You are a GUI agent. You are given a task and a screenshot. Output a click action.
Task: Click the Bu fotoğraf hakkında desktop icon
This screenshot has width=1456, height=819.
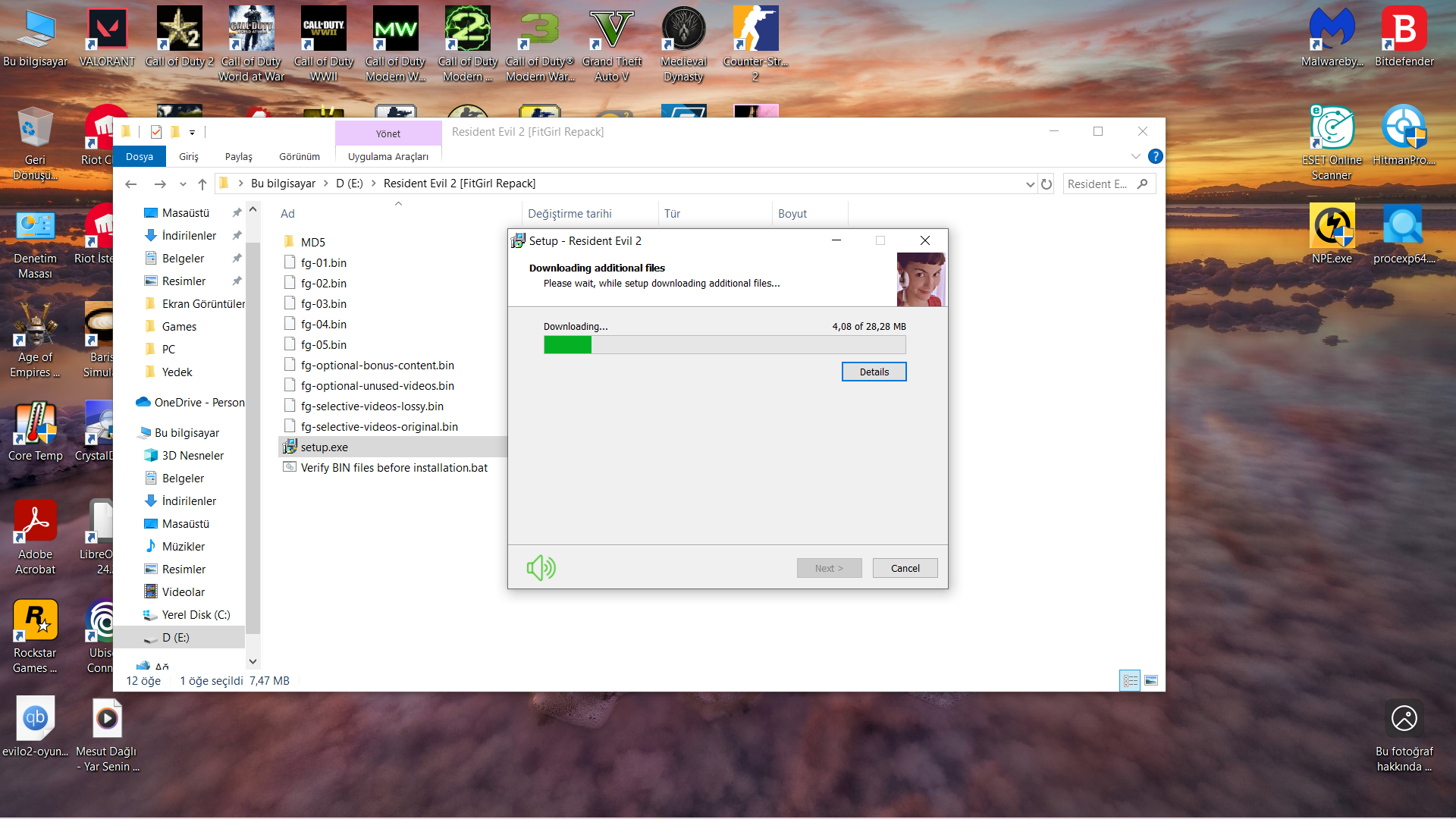(1404, 734)
